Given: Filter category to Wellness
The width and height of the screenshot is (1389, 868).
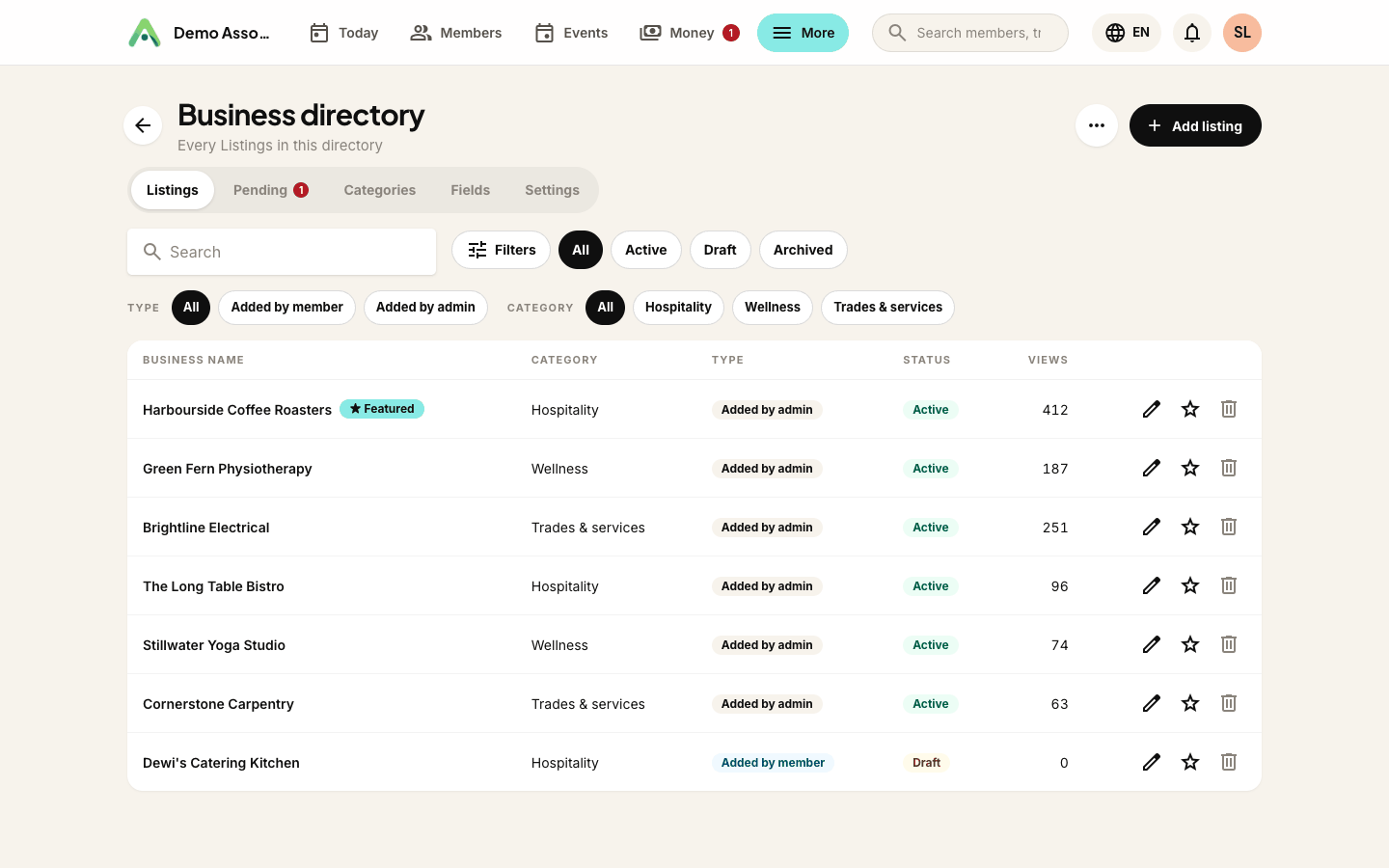Looking at the screenshot, I should [773, 308].
